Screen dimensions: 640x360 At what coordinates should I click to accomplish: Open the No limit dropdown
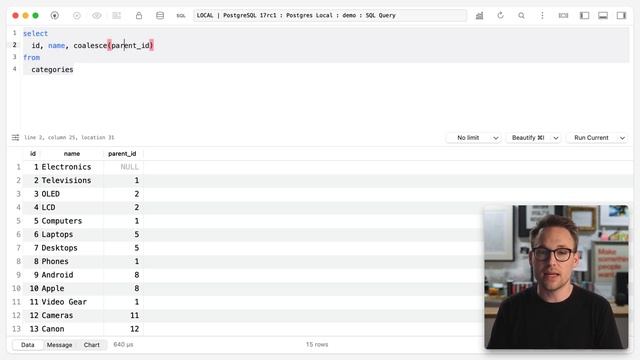[474, 138]
